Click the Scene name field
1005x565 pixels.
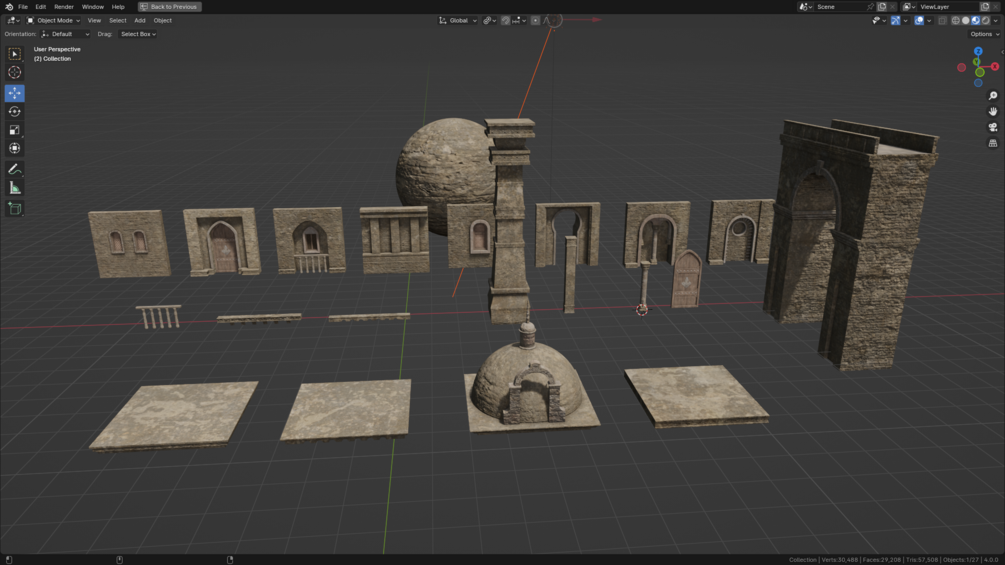[x=840, y=6]
